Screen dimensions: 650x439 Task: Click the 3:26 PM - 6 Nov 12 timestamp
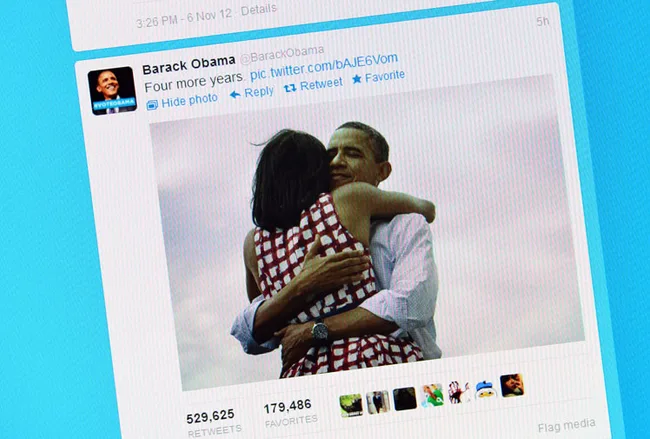pos(184,18)
